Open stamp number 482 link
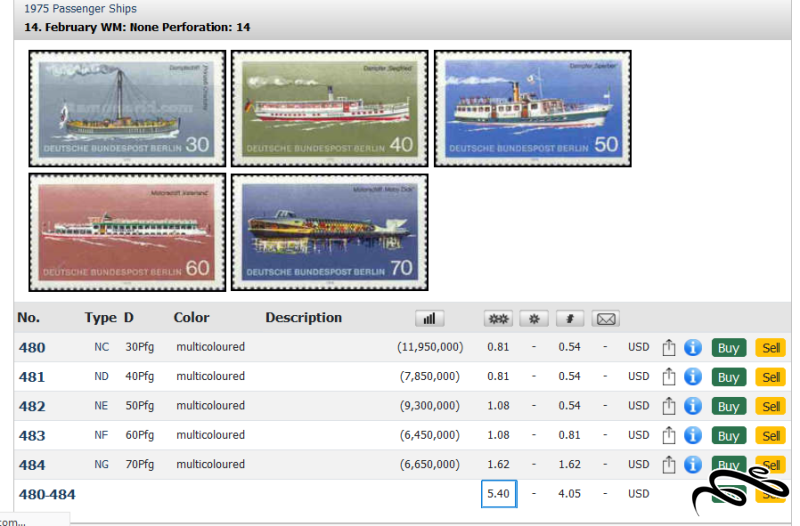This screenshot has width=800, height=526. pyautogui.click(x=32, y=407)
